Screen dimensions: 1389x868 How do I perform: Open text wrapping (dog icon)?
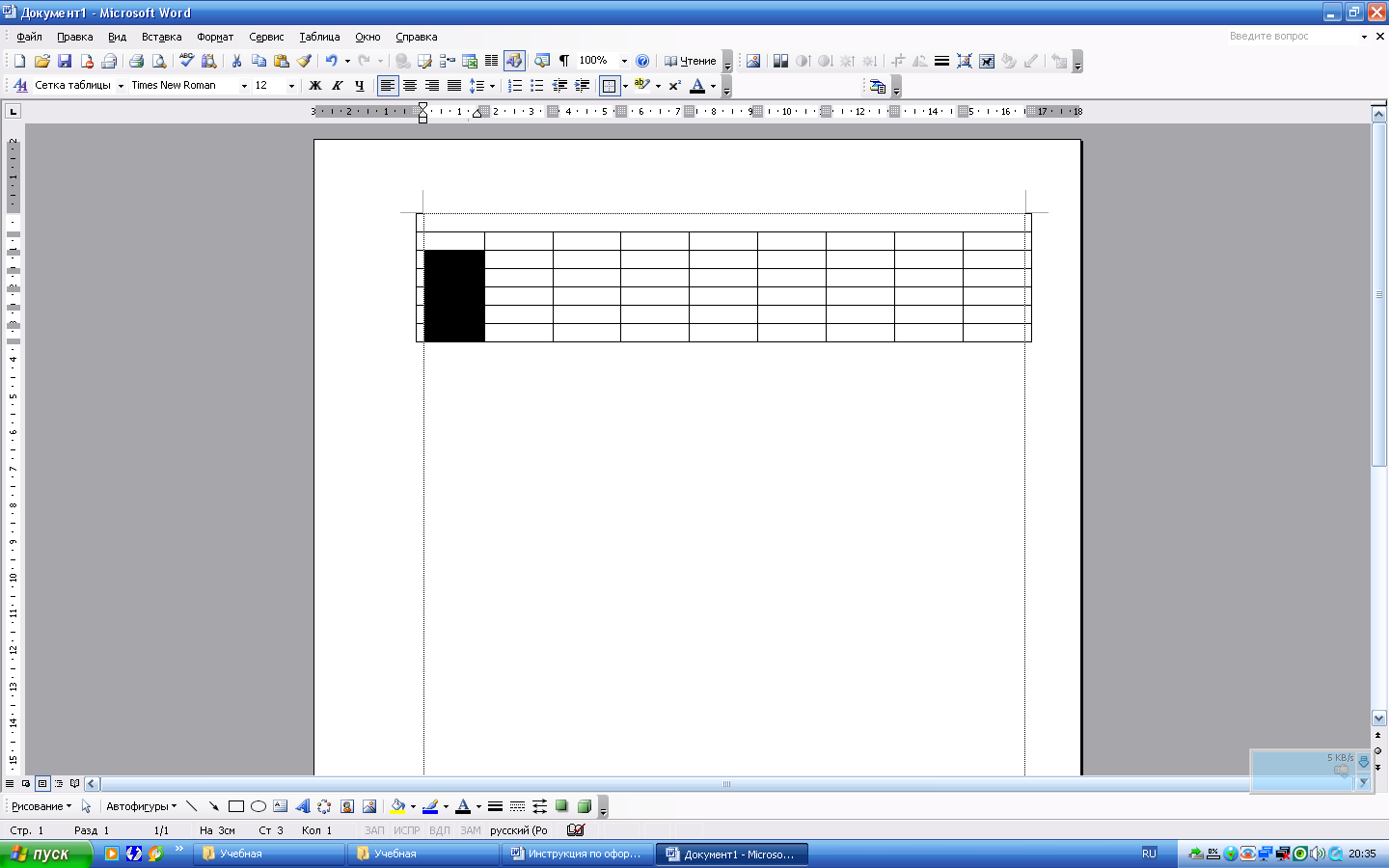(x=987, y=61)
